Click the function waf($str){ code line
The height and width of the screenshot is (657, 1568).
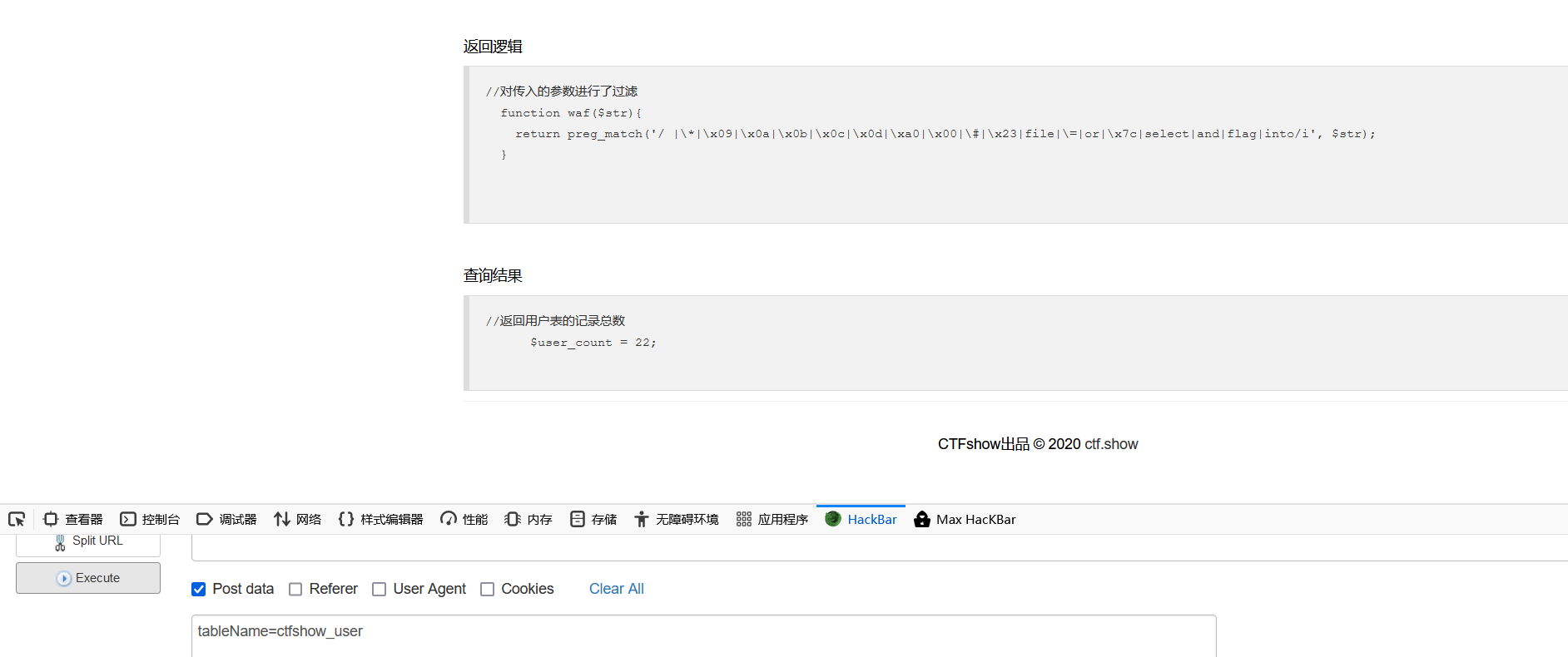click(x=571, y=113)
